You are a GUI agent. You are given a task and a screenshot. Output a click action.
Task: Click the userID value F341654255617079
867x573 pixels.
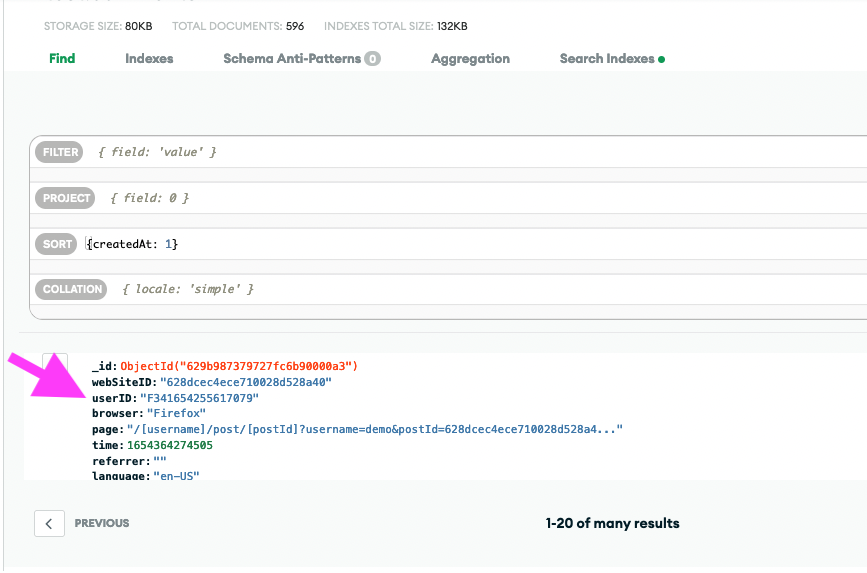coord(200,398)
